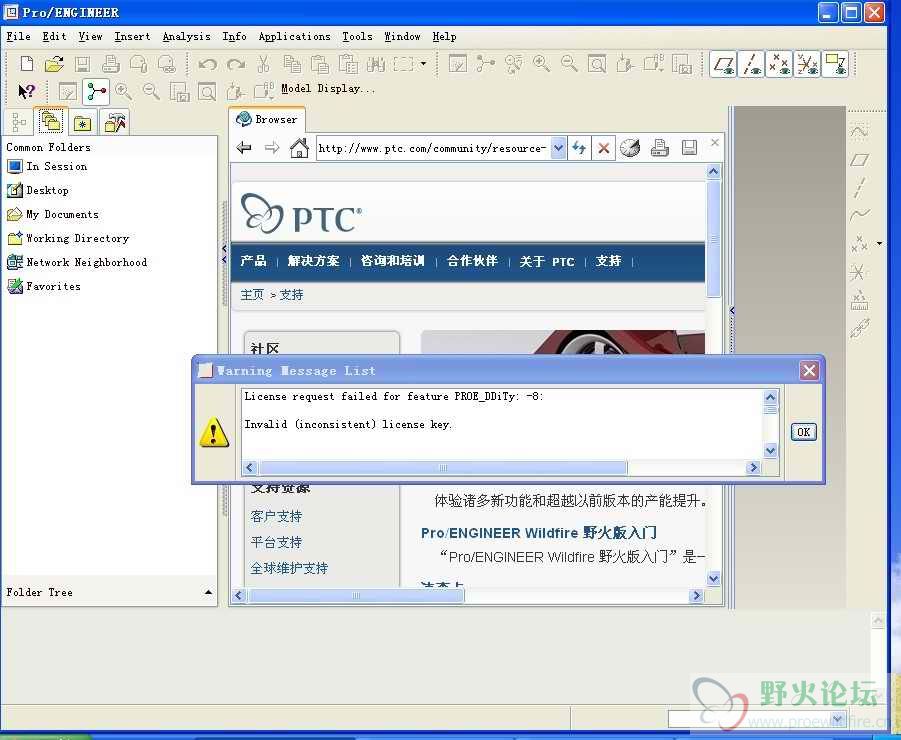Click the Paste clipboard icon

(320, 64)
